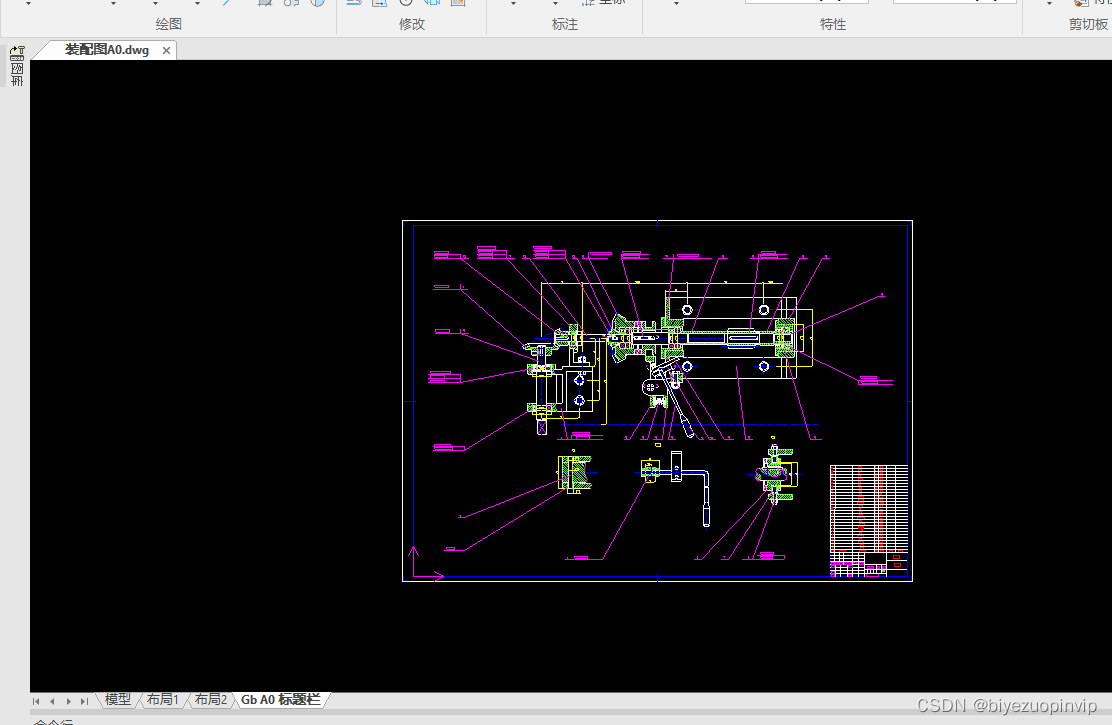Expand the 标注 ribbon panel title
Image resolution: width=1112 pixels, height=725 pixels.
(x=565, y=24)
